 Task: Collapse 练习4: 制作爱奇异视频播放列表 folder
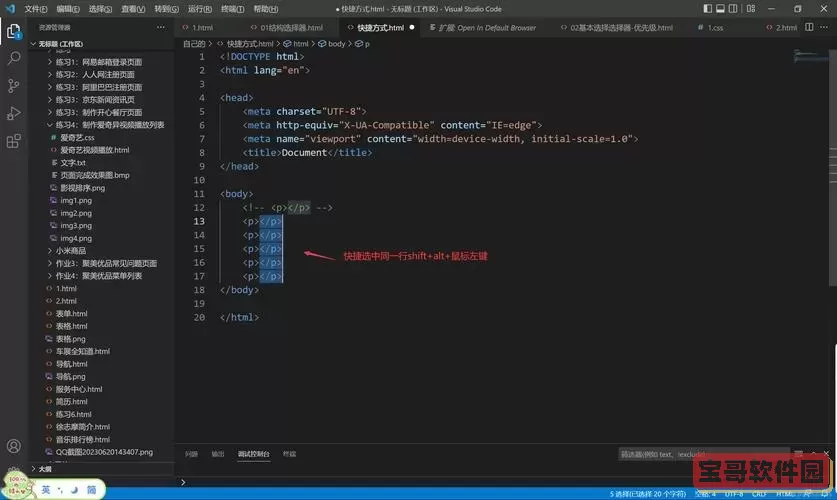(x=110, y=125)
